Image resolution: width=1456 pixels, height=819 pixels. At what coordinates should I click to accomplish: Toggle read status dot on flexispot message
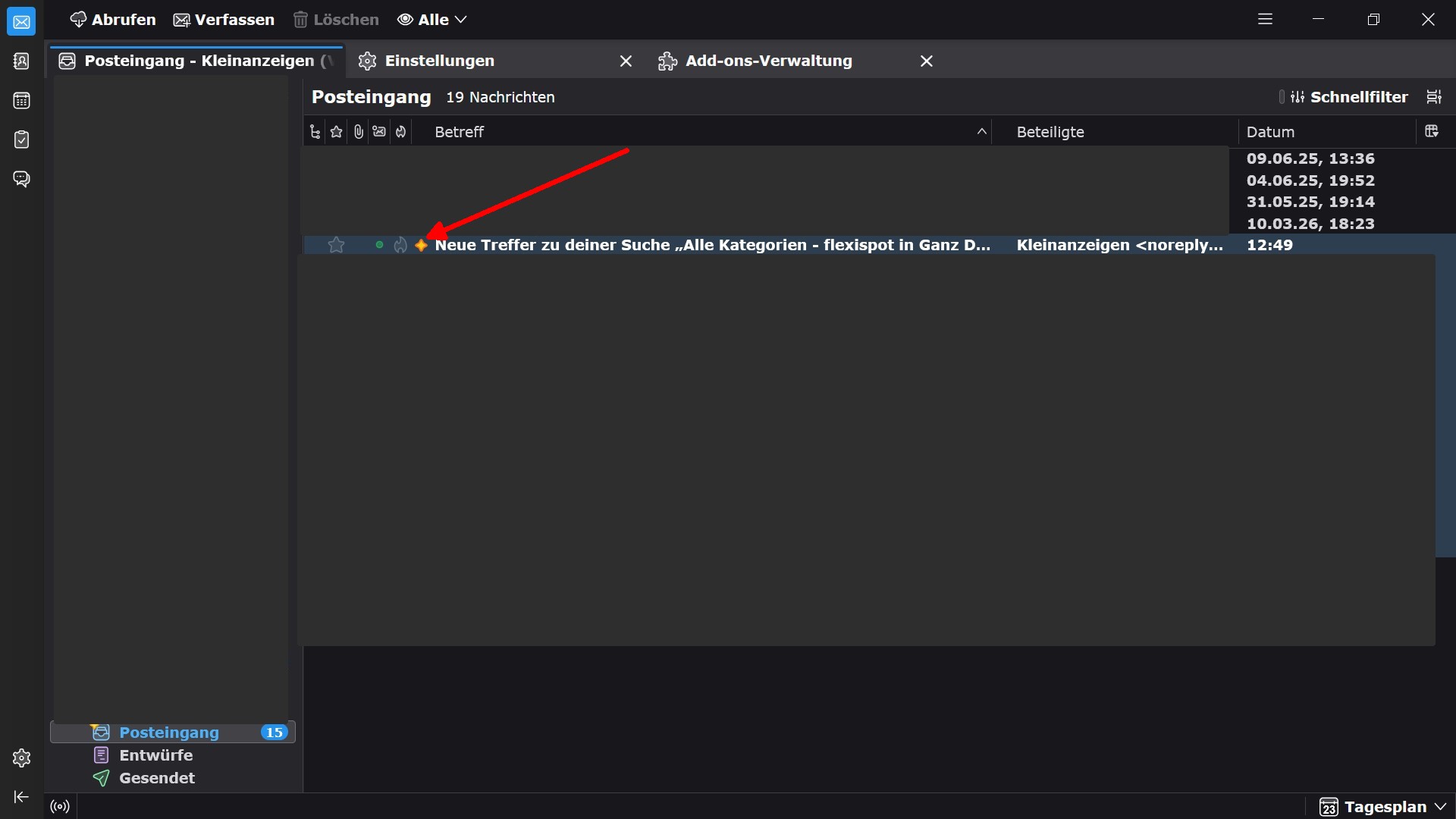pos(379,245)
